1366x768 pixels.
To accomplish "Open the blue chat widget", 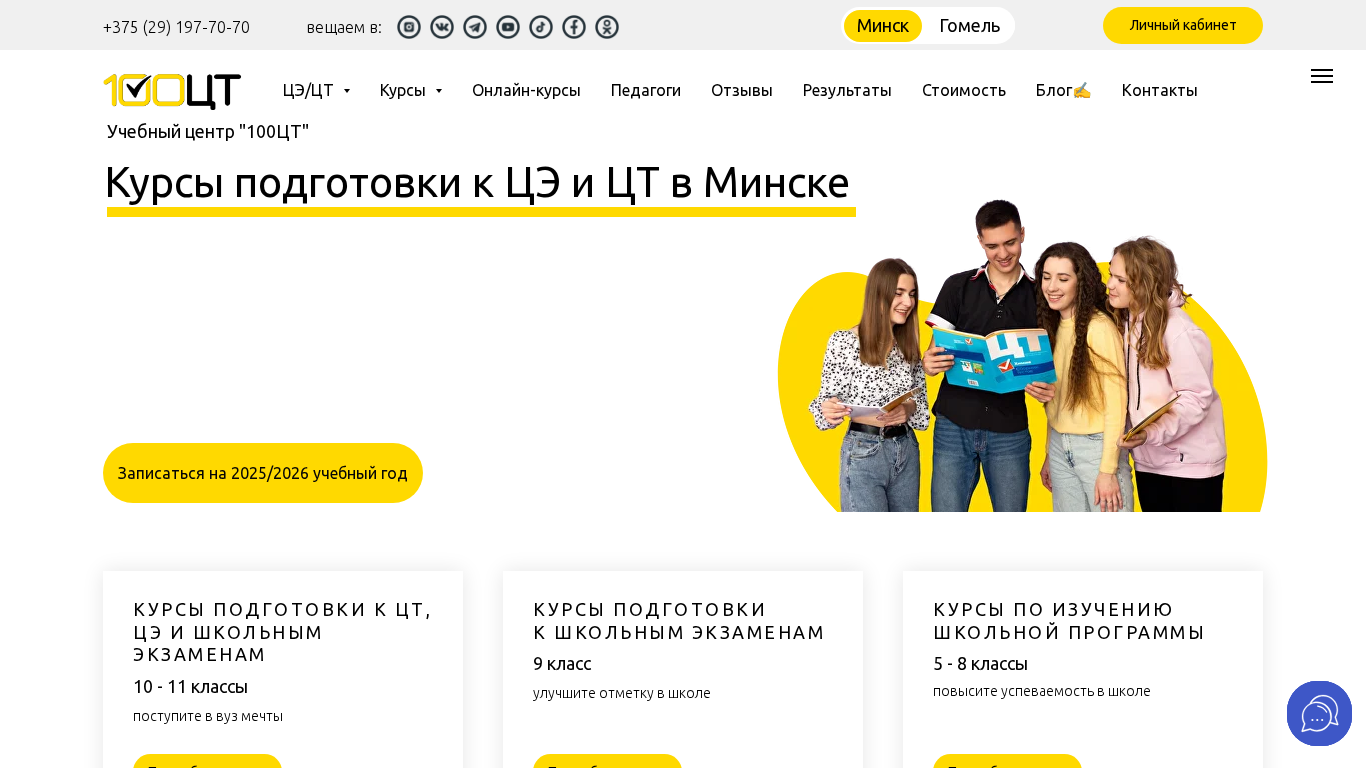I will point(1319,713).
